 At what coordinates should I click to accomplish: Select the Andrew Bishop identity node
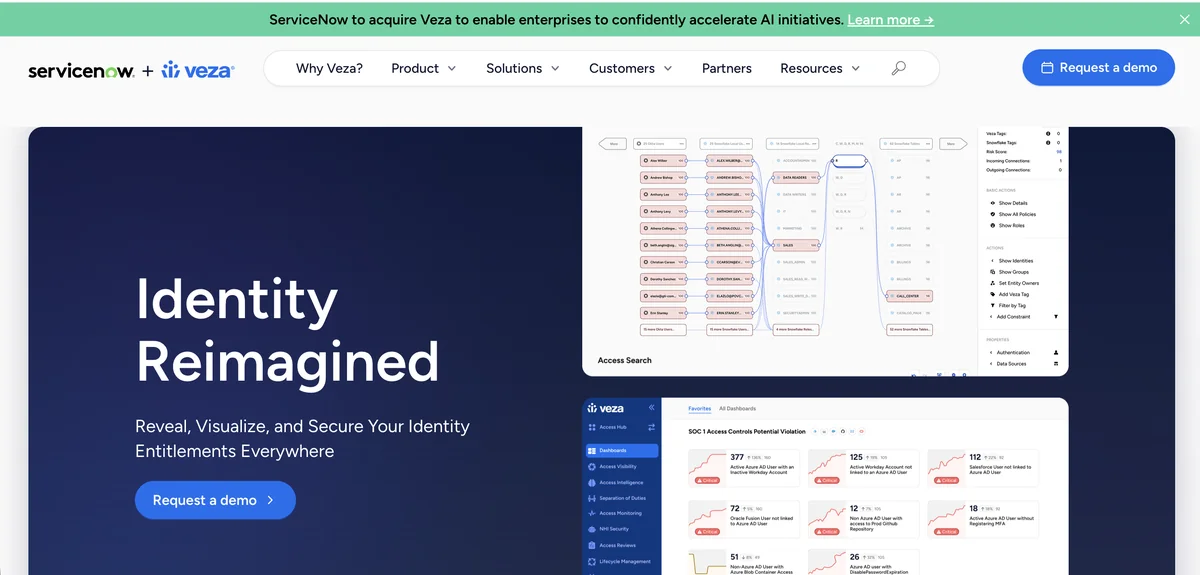pyautogui.click(x=663, y=177)
